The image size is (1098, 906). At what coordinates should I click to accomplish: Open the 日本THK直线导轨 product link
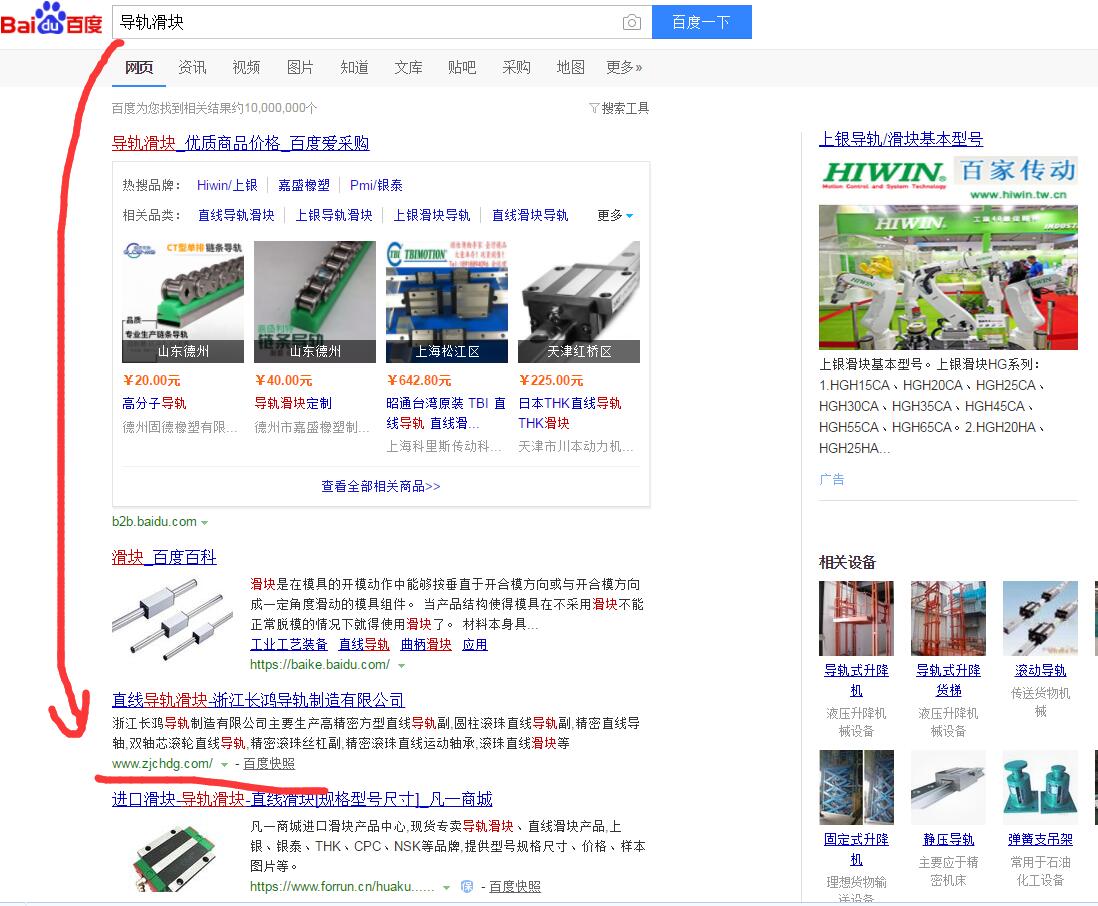(569, 413)
